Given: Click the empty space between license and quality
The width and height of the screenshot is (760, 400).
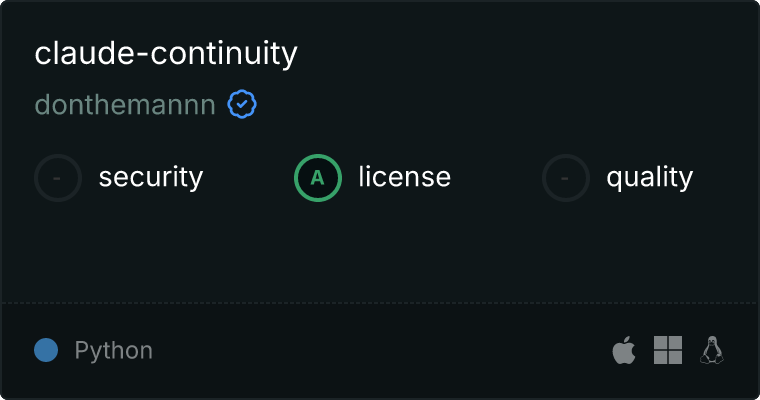Looking at the screenshot, I should 497,178.
